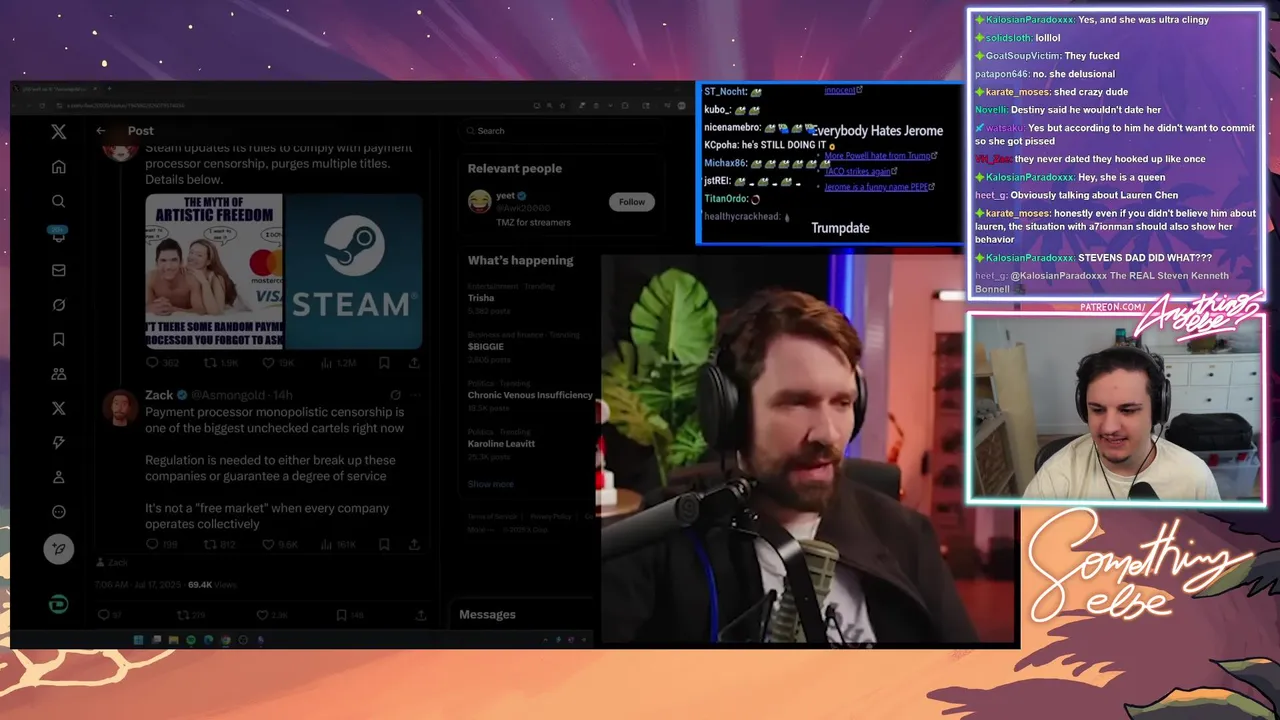
Task: Like Zack's tweet (9.6K)
Action: click(279, 545)
